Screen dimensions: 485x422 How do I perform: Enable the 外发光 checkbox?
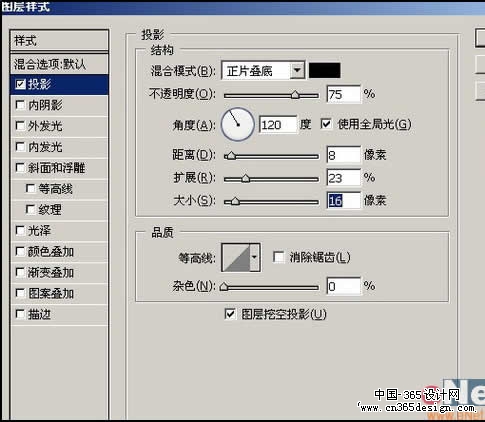[x=20, y=126]
